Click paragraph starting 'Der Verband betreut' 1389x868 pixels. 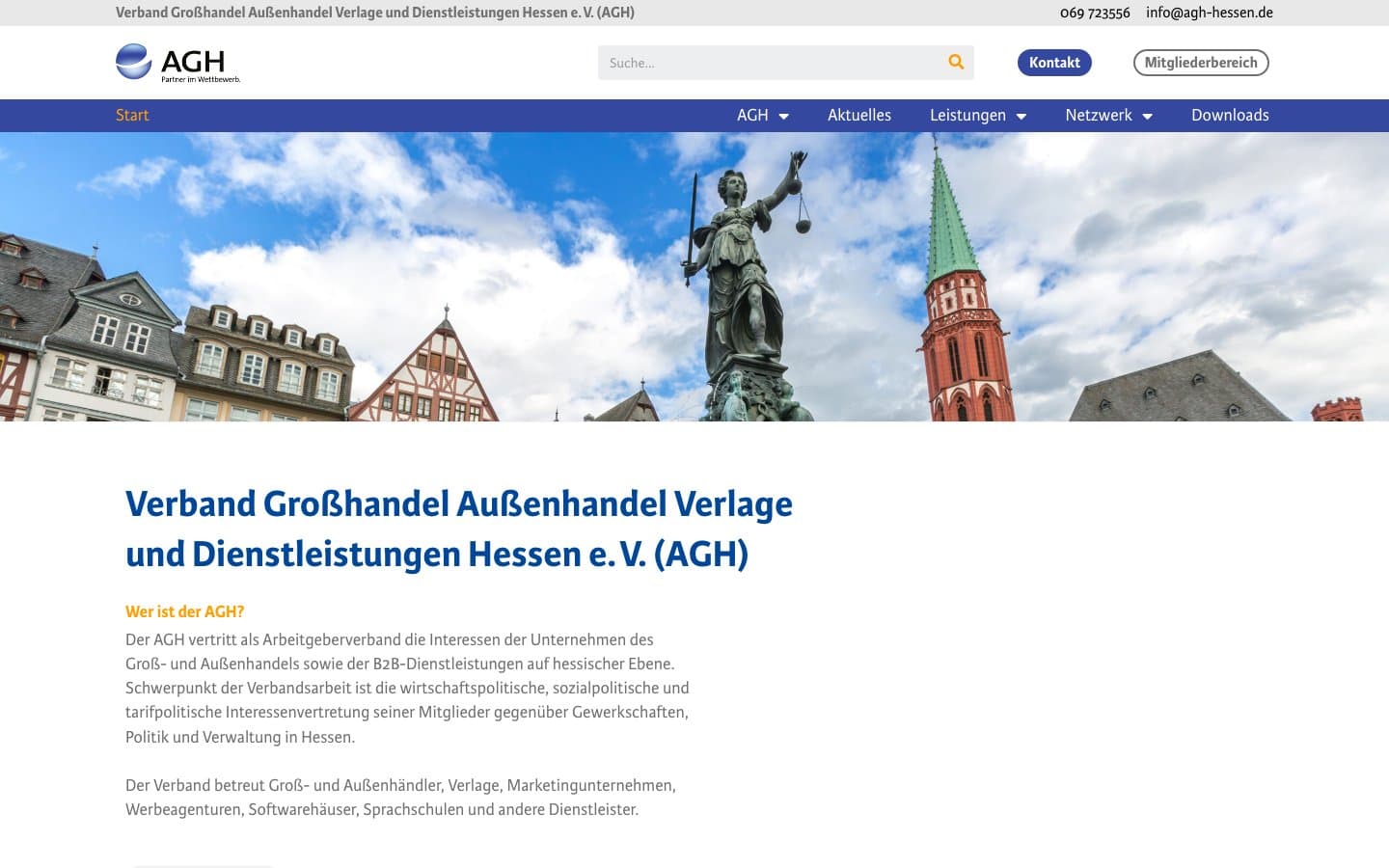[400, 797]
